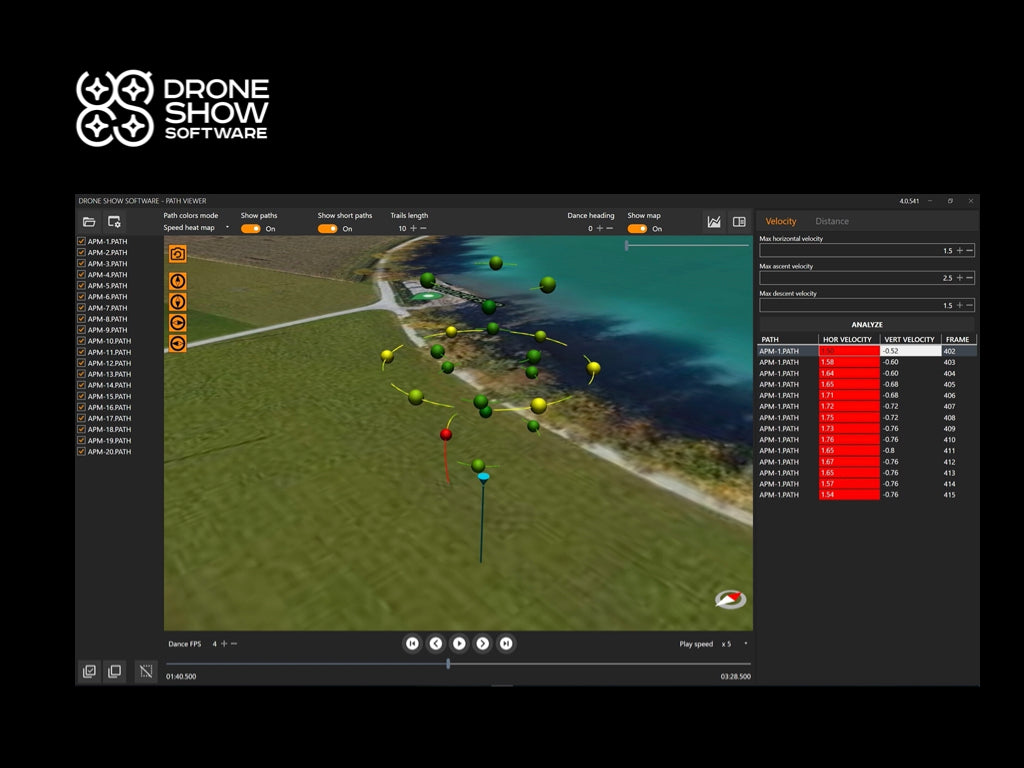Click horizontal velocity cell 1.76
Screen dimensions: 1024x768
click(850, 440)
